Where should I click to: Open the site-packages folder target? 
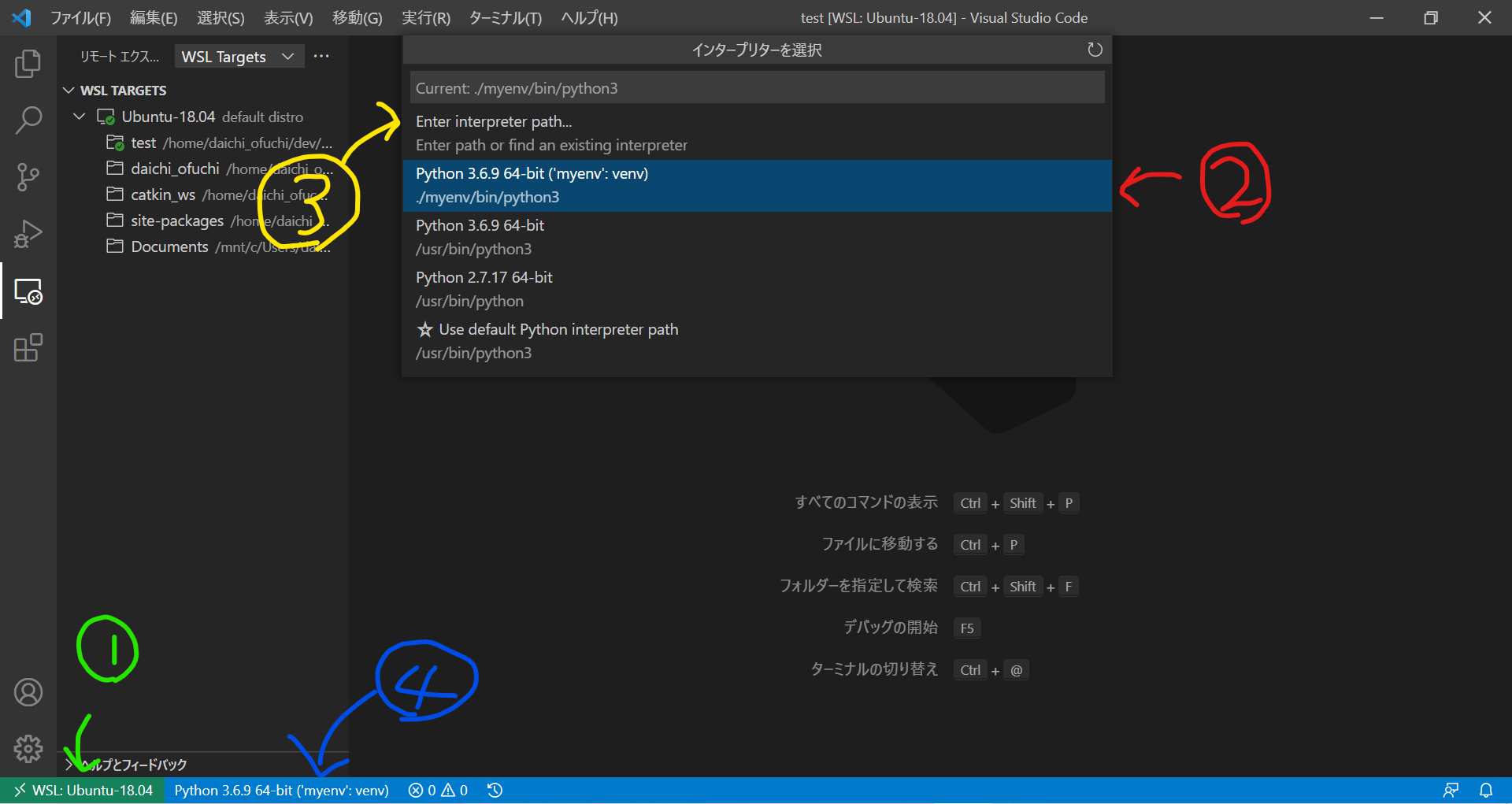[x=203, y=220]
